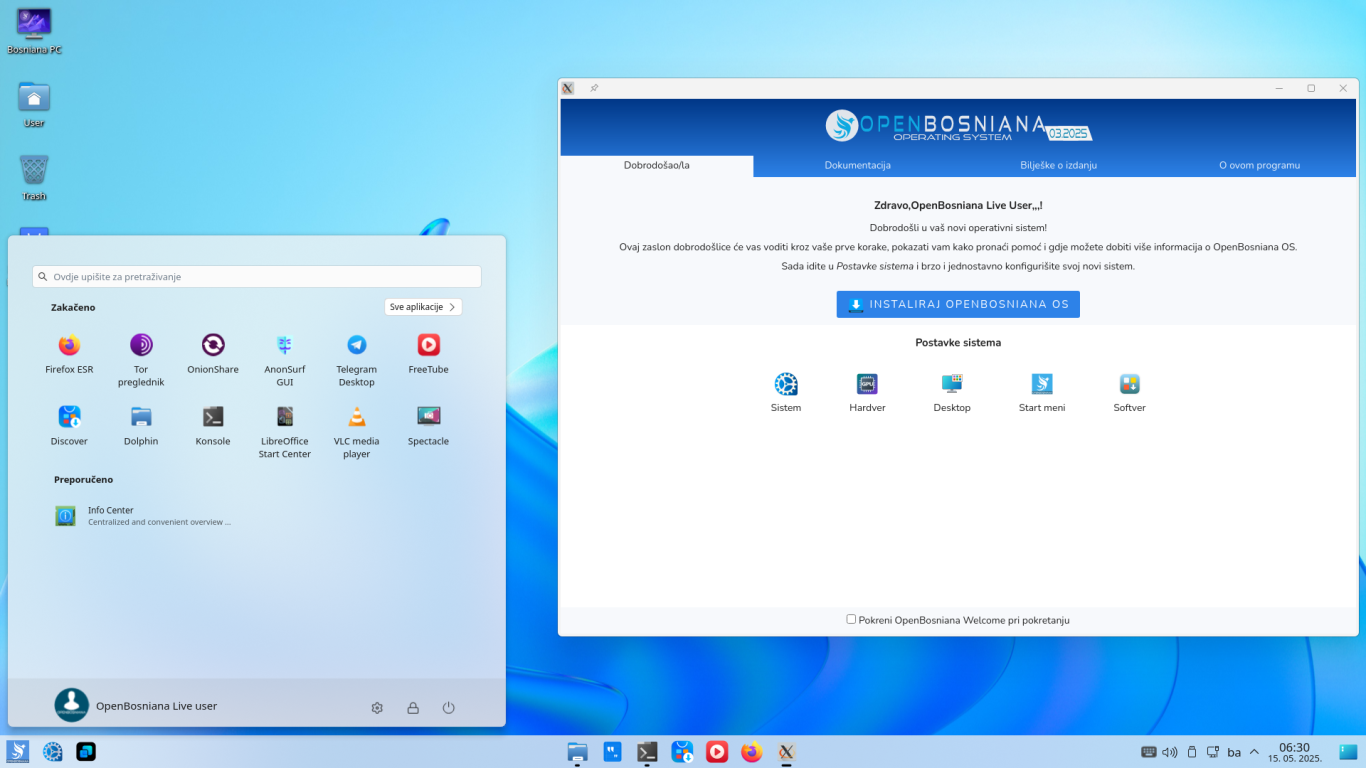This screenshot has width=1366, height=768.
Task: Open the Hardver settings icon
Action: pyautogui.click(x=867, y=392)
